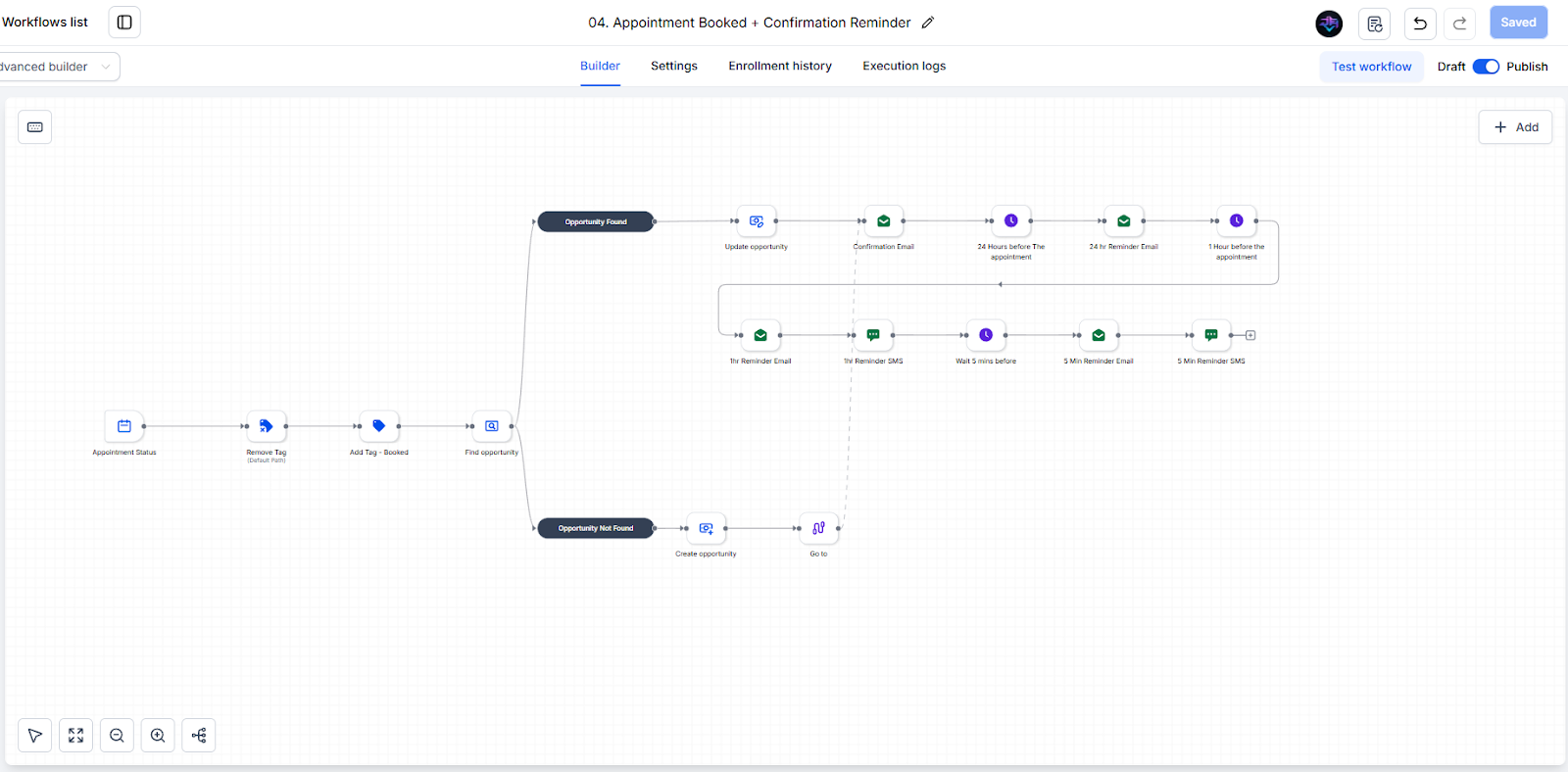Open the Remove Tag action node
Screen dimensions: 1568x772
pos(267,426)
